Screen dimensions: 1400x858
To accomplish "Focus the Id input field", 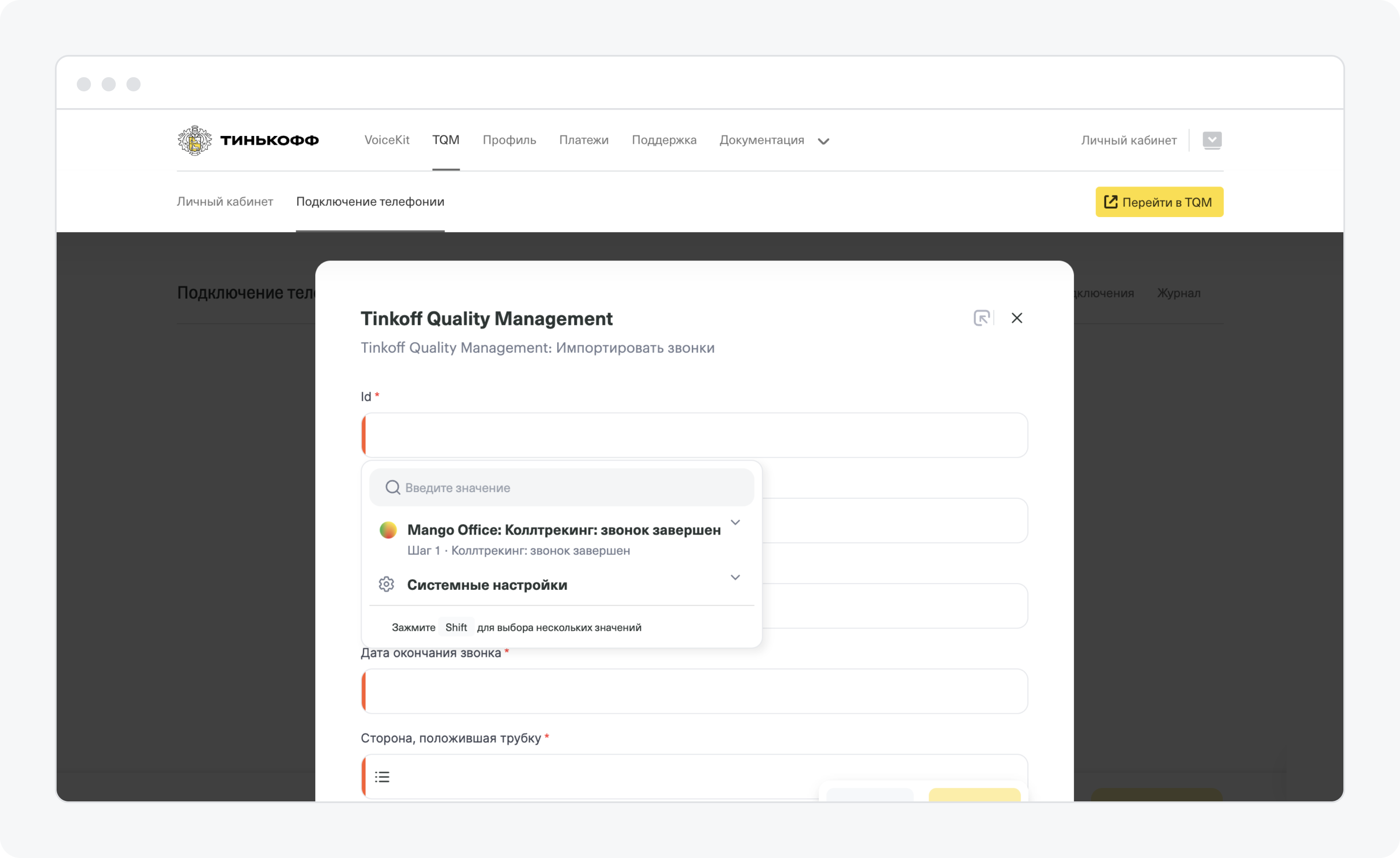I will (x=694, y=435).
